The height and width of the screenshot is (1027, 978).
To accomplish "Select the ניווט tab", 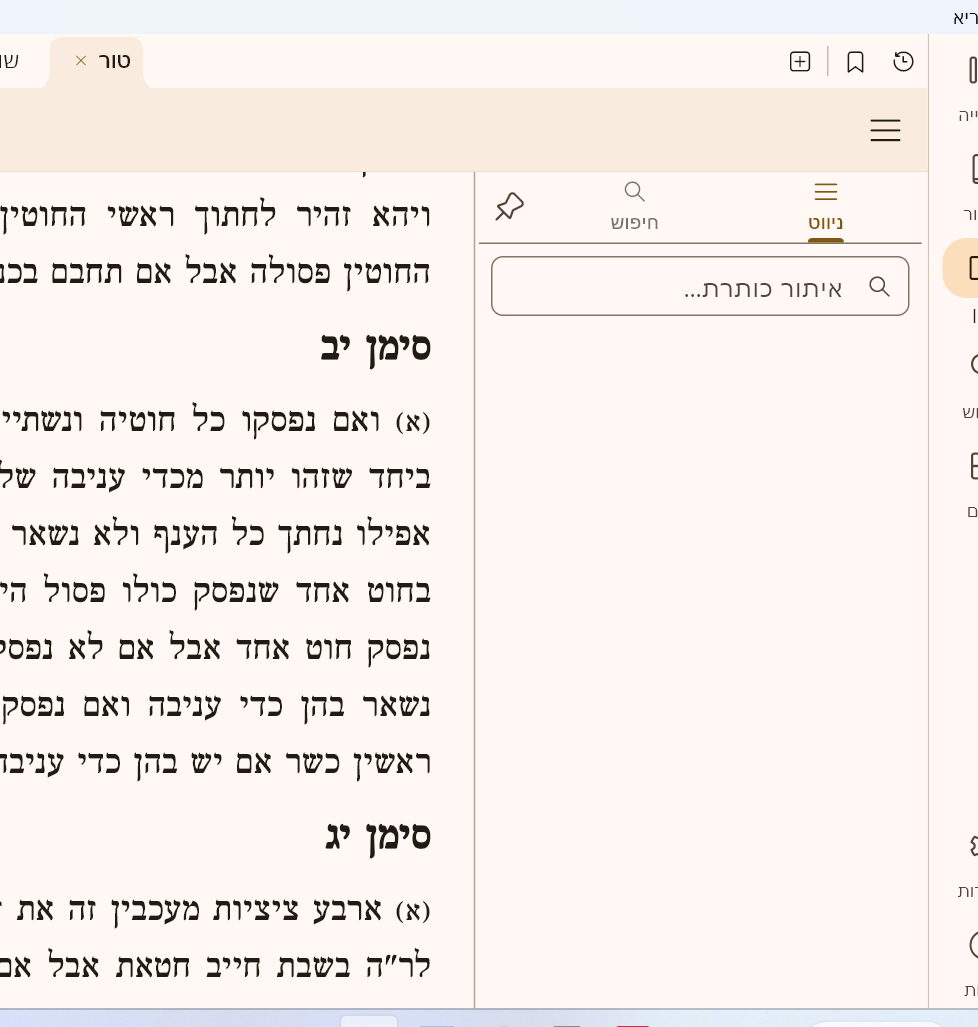I will 825,205.
